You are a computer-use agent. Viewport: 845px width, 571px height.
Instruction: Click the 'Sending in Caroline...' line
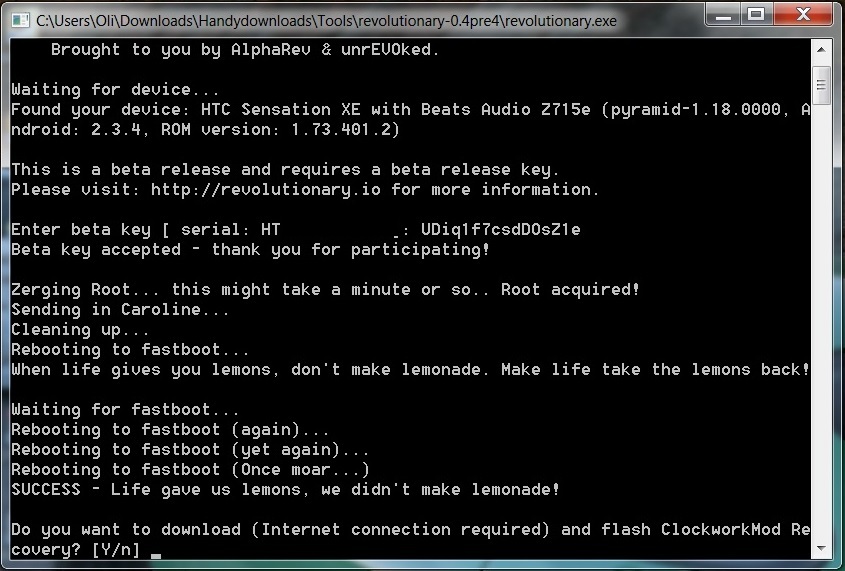tap(120, 310)
